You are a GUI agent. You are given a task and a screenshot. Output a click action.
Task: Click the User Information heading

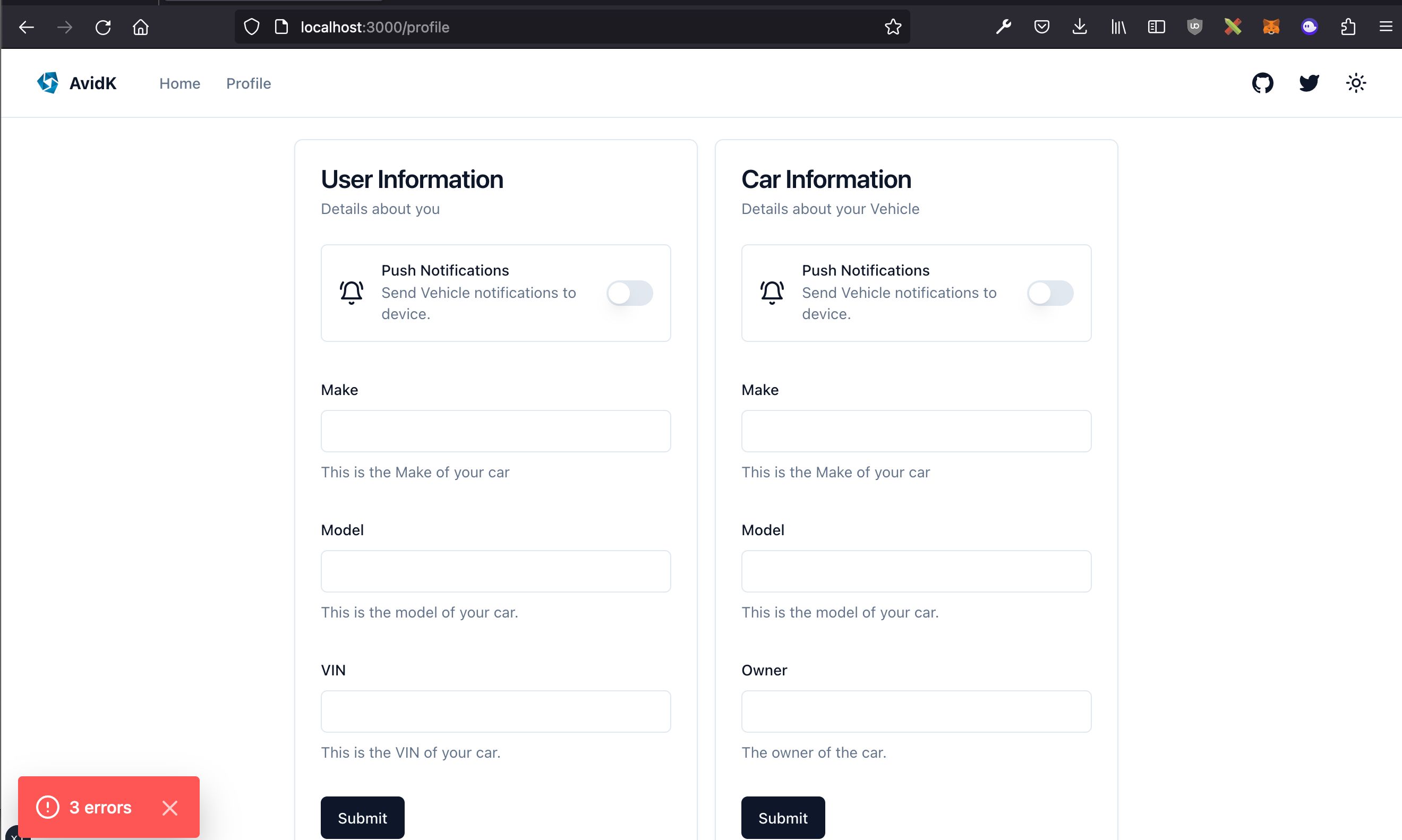tap(412, 179)
